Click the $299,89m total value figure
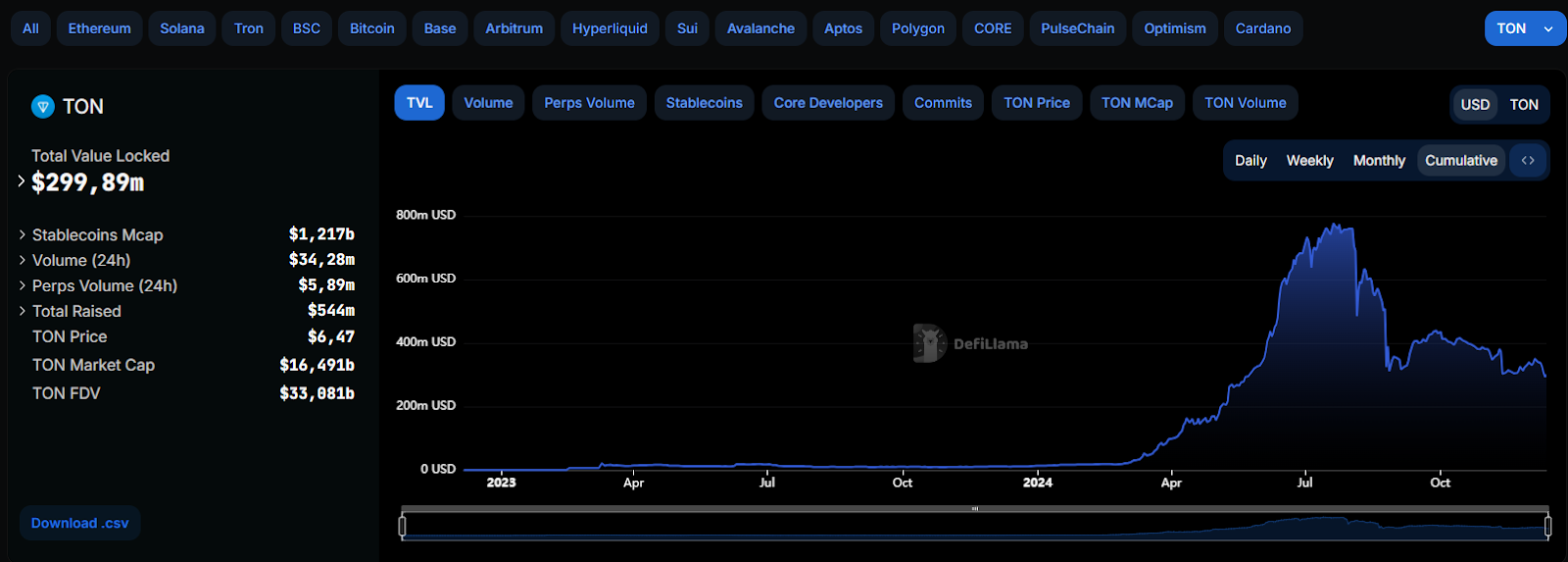 [x=88, y=182]
